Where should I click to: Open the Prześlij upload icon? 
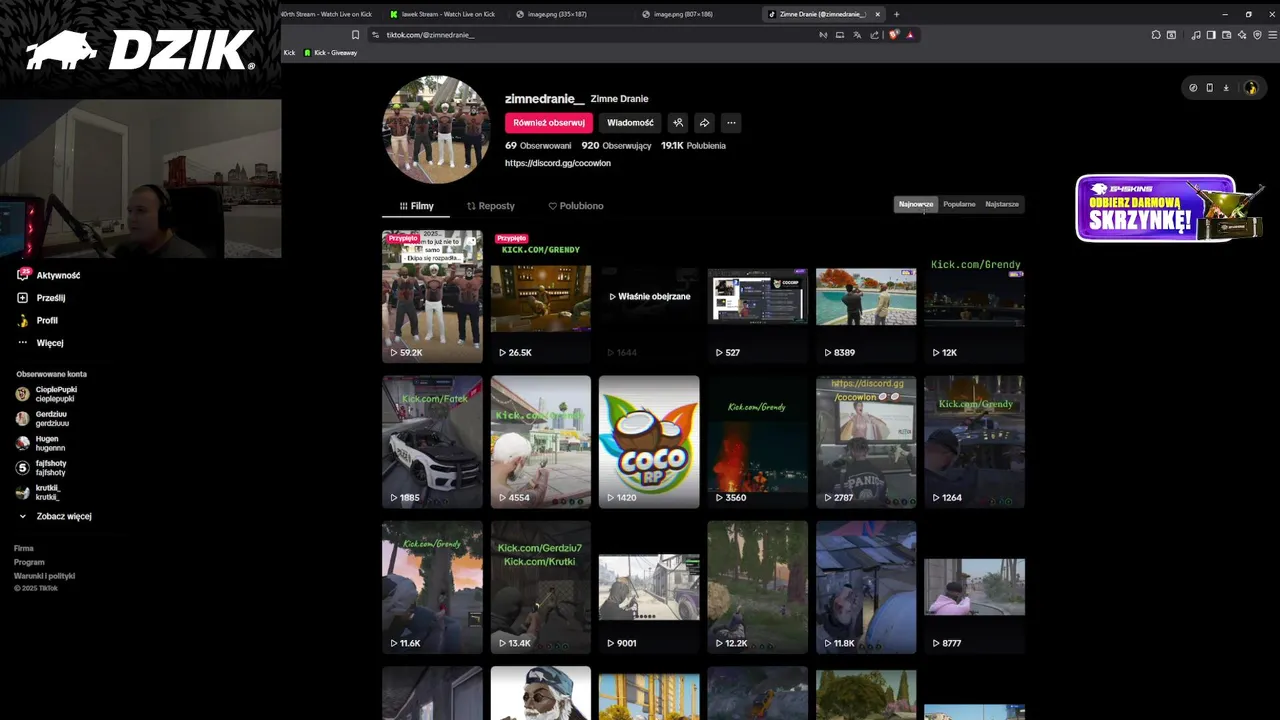(23, 297)
